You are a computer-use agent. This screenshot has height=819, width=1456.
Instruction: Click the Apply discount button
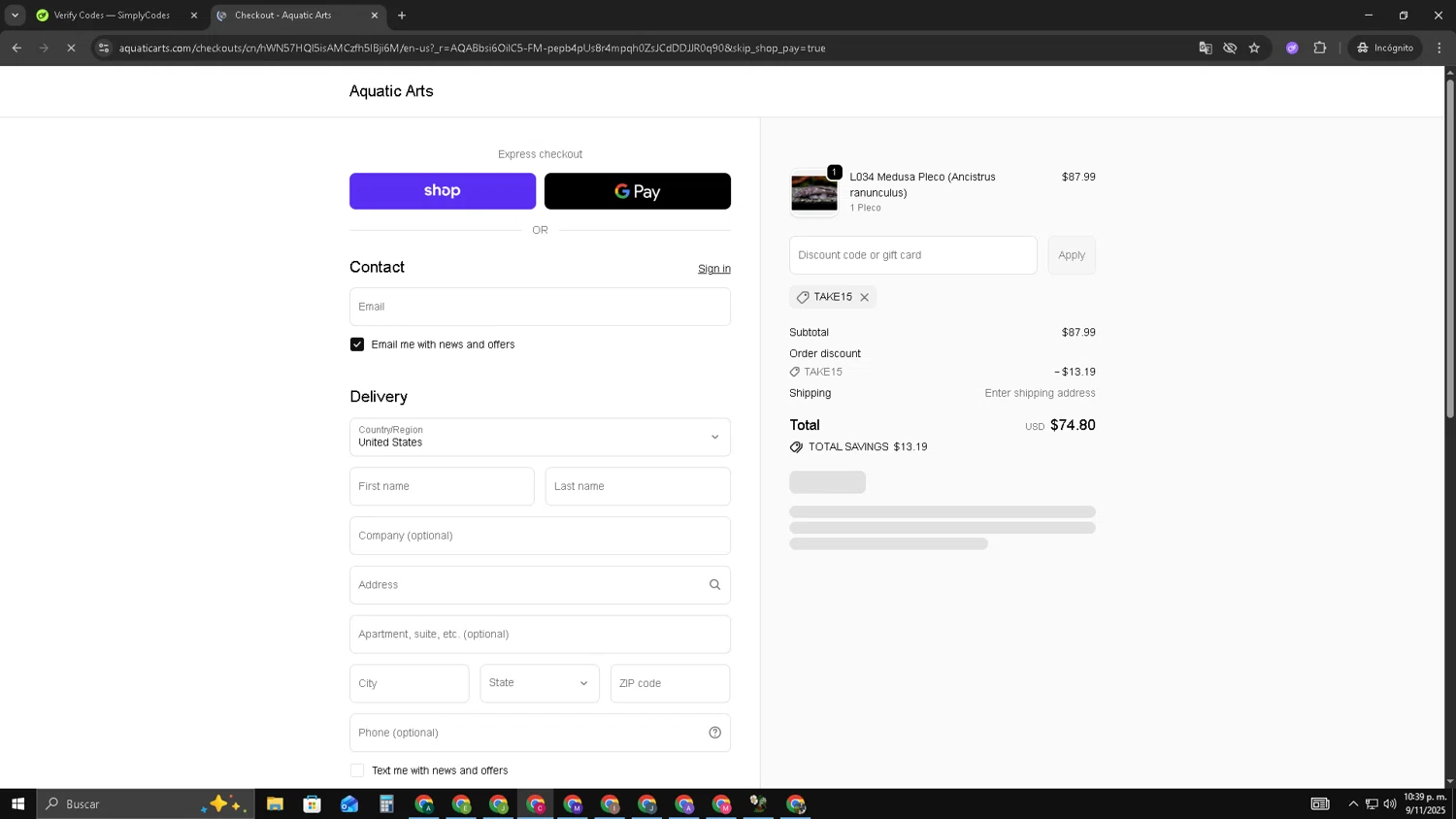click(x=1072, y=255)
